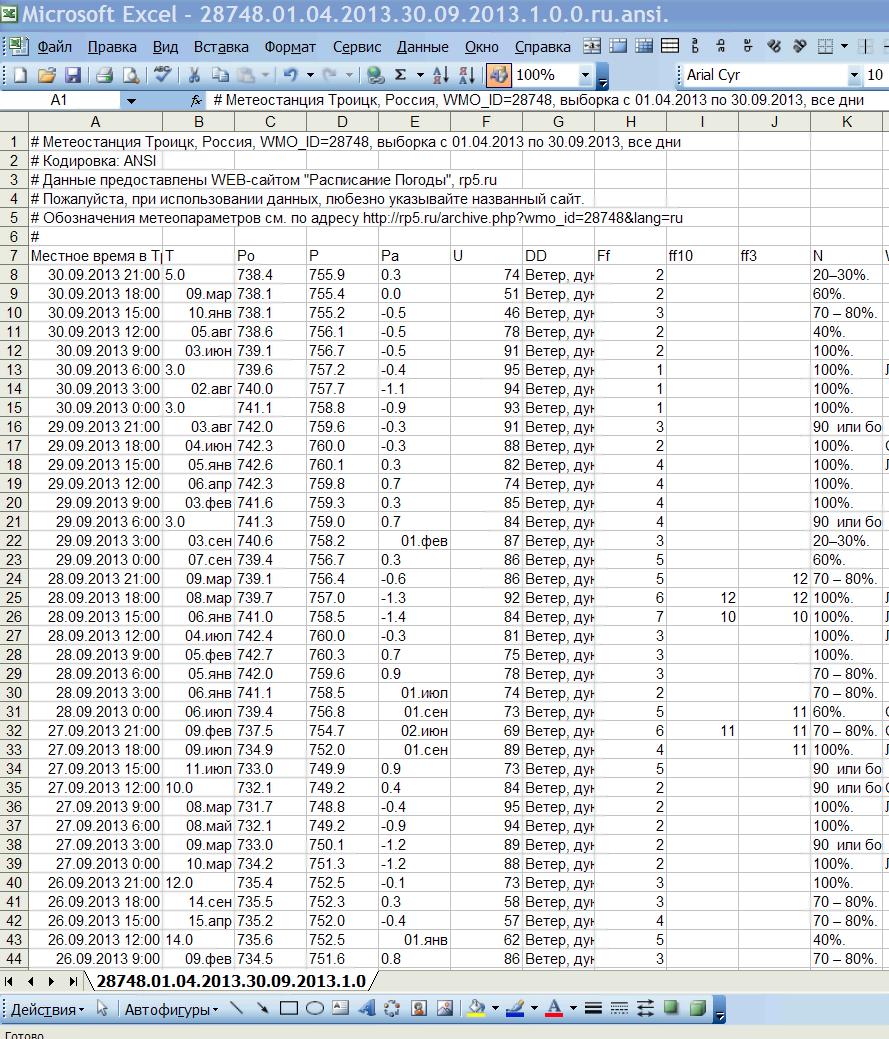Image resolution: width=889 pixels, height=1039 pixels.
Task: Apply the yellow fill color bucket
Action: (x=477, y=1008)
